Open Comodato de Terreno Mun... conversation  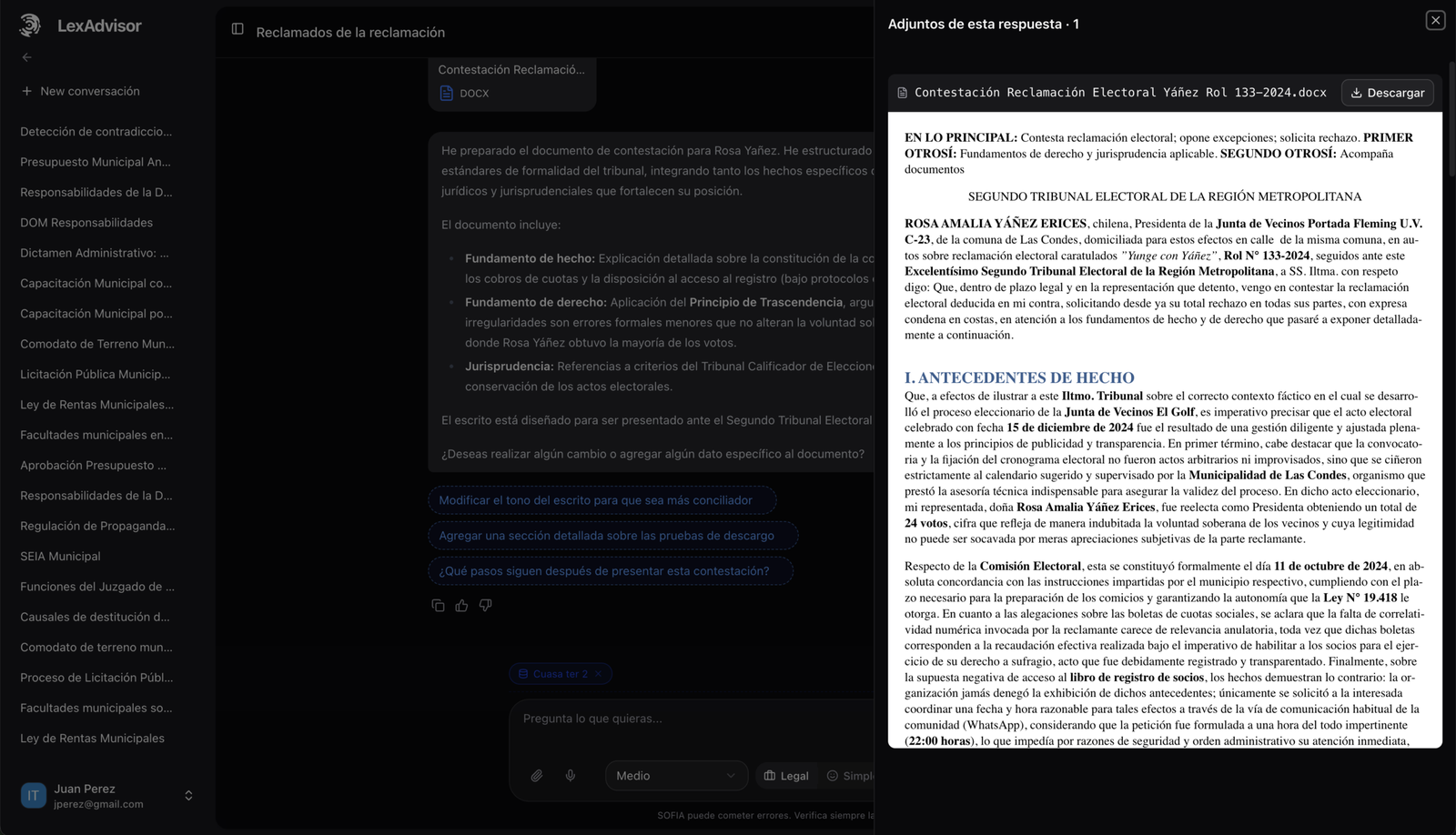tap(97, 344)
